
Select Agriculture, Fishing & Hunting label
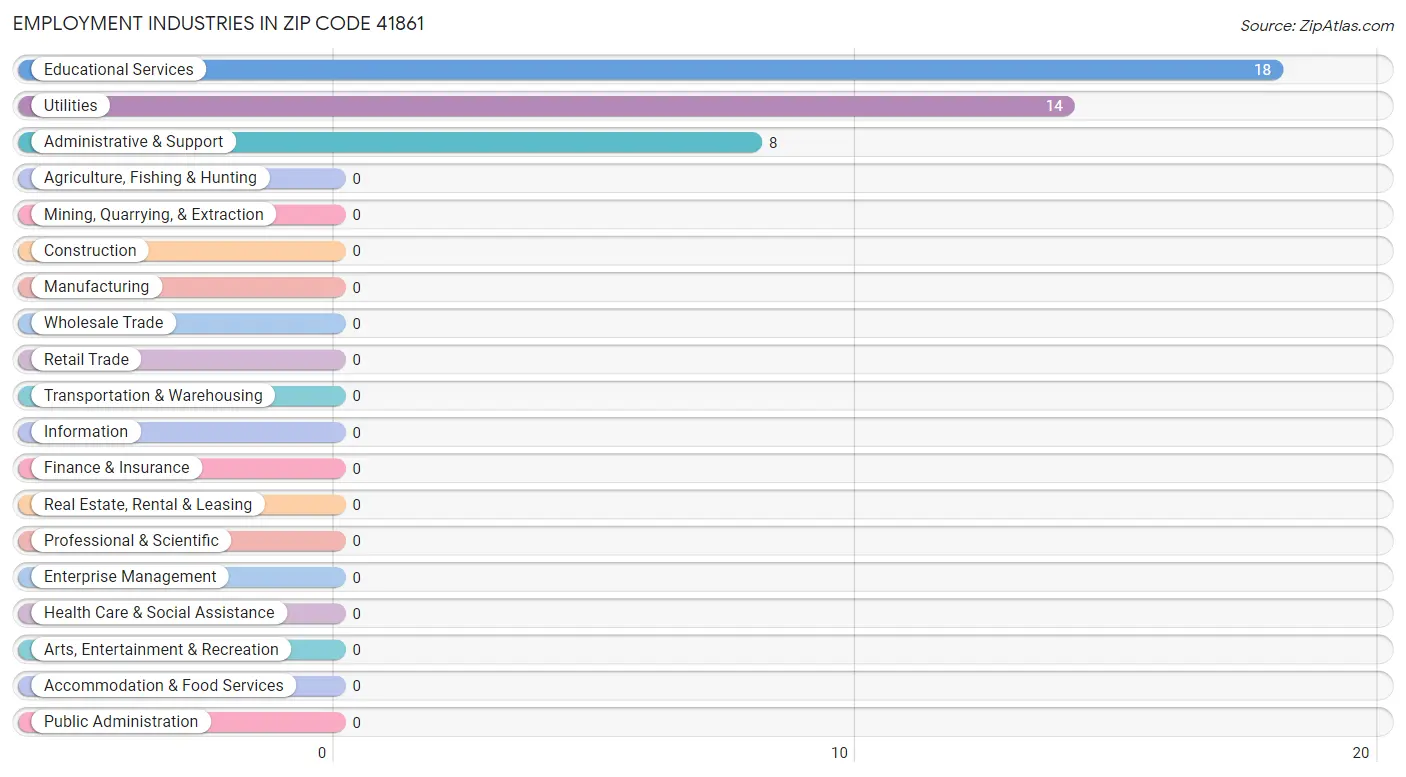tap(150, 178)
